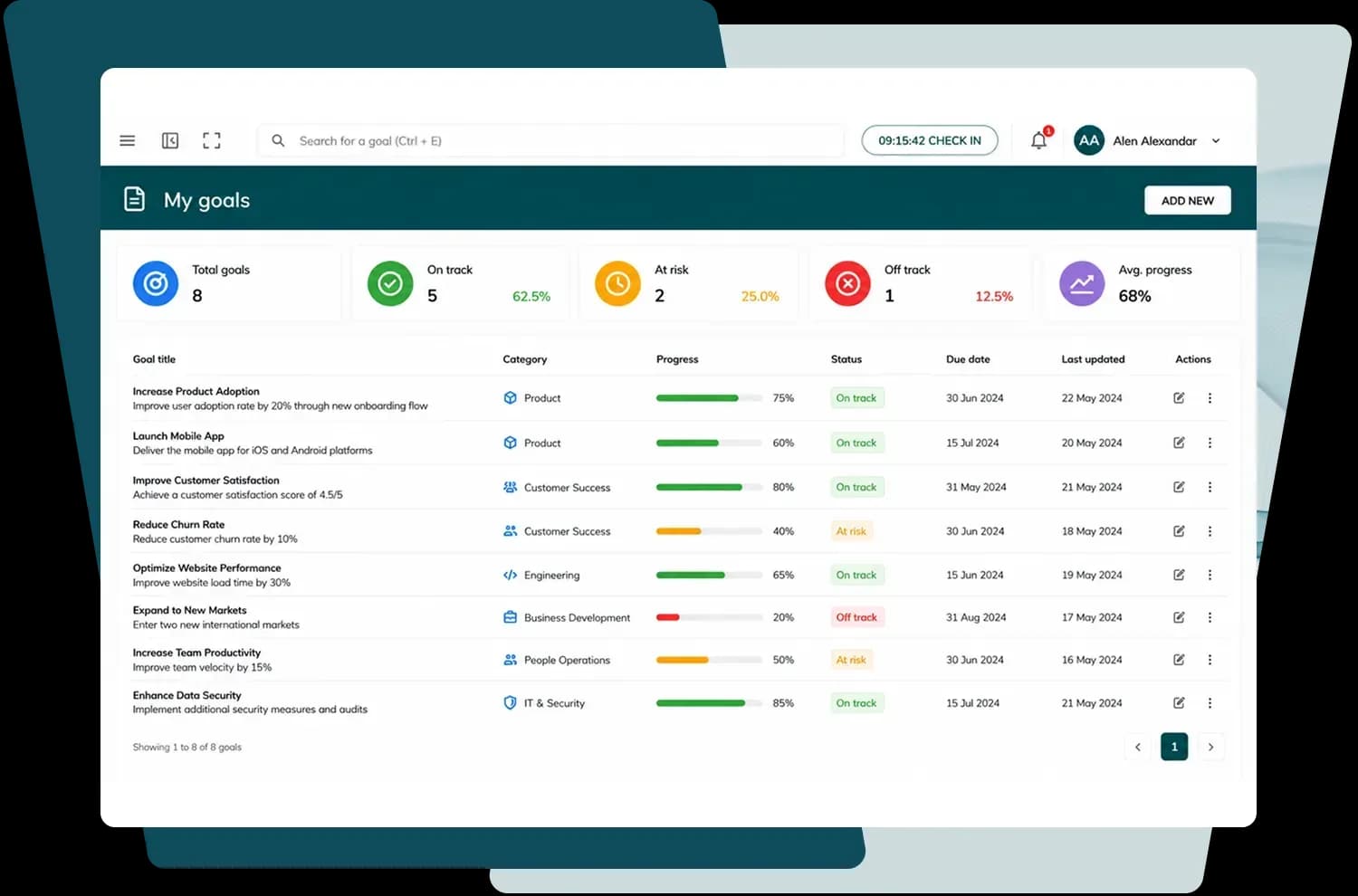The image size is (1358, 896).
Task: Edit the Increase Product Adoption goal
Action: (x=1179, y=398)
